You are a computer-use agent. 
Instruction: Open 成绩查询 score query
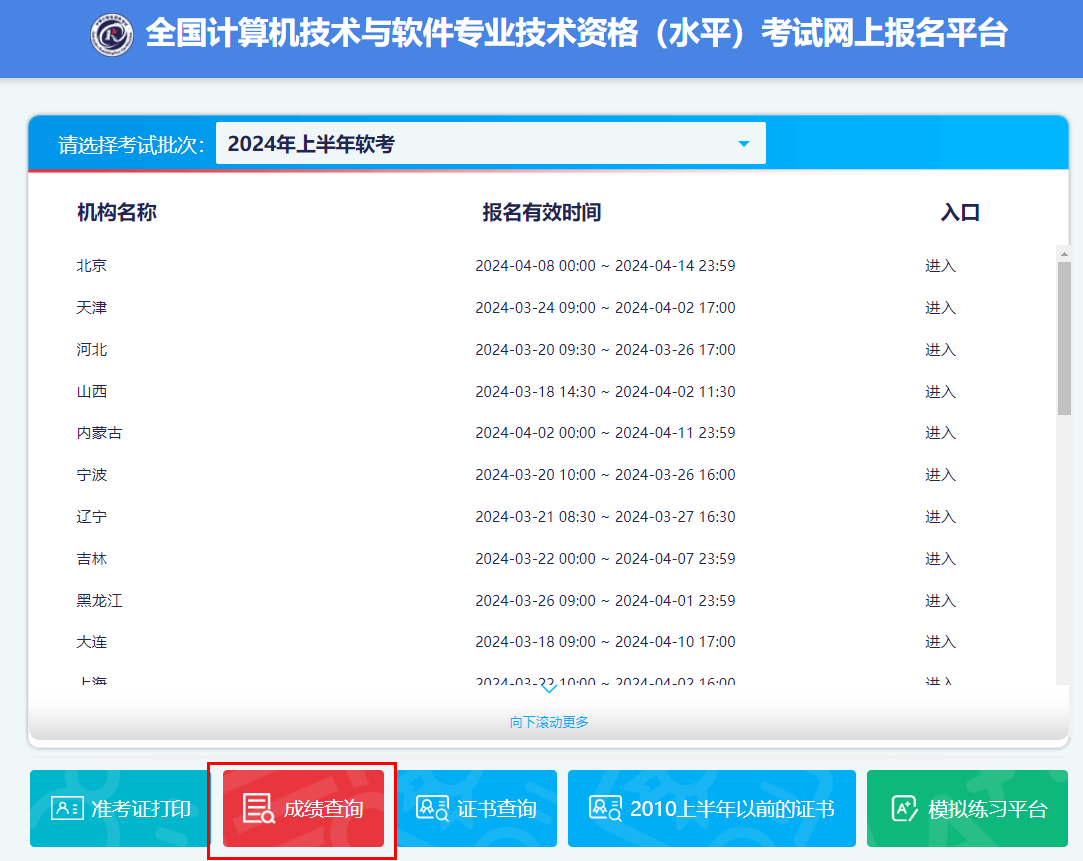[x=303, y=808]
